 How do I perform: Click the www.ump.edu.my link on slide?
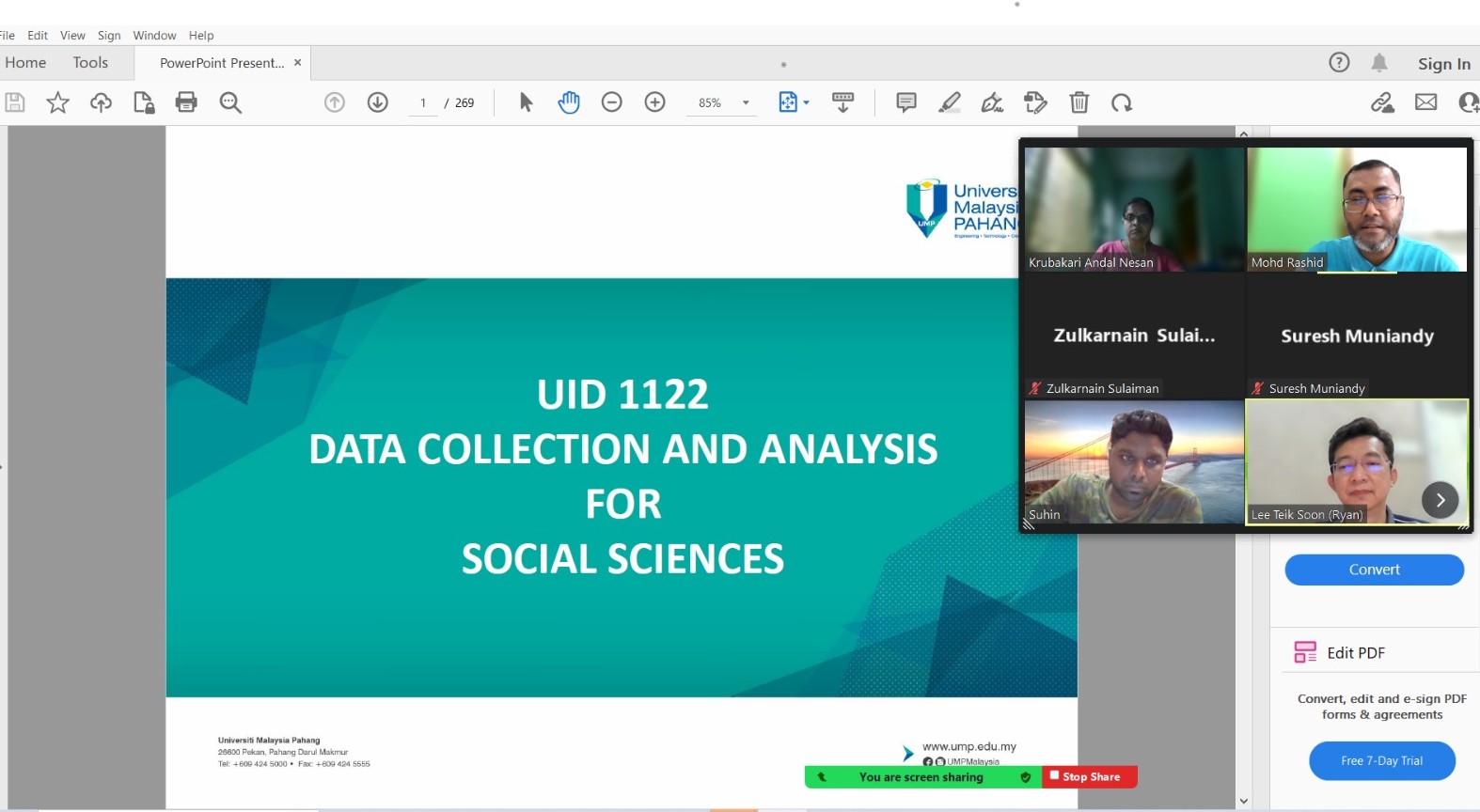click(969, 747)
